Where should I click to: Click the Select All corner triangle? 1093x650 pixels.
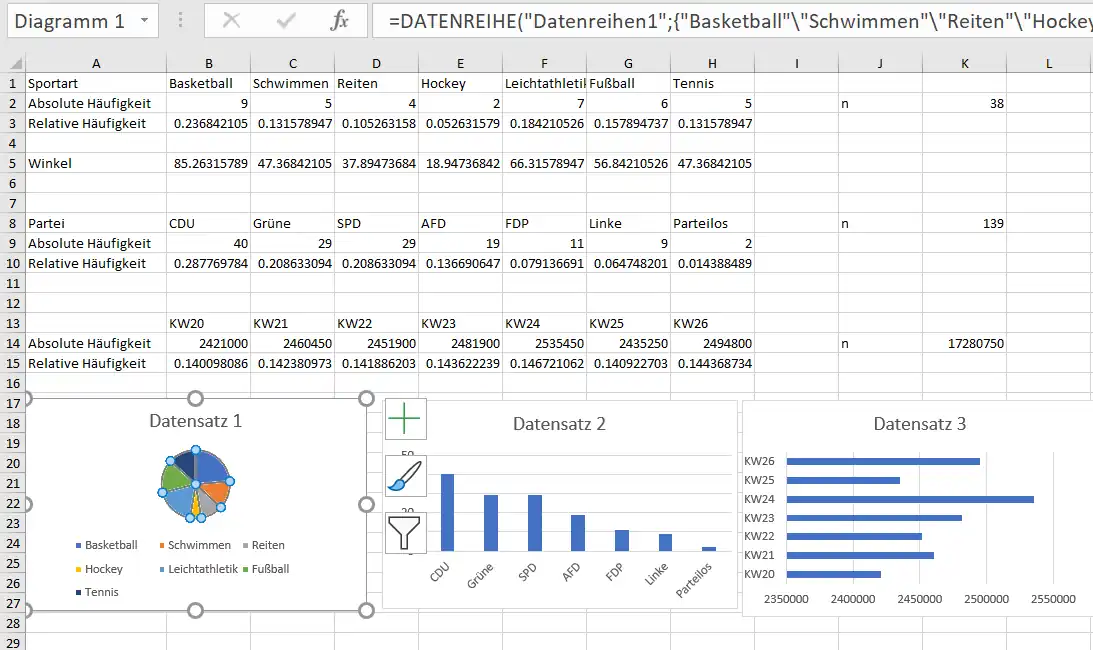[12, 64]
